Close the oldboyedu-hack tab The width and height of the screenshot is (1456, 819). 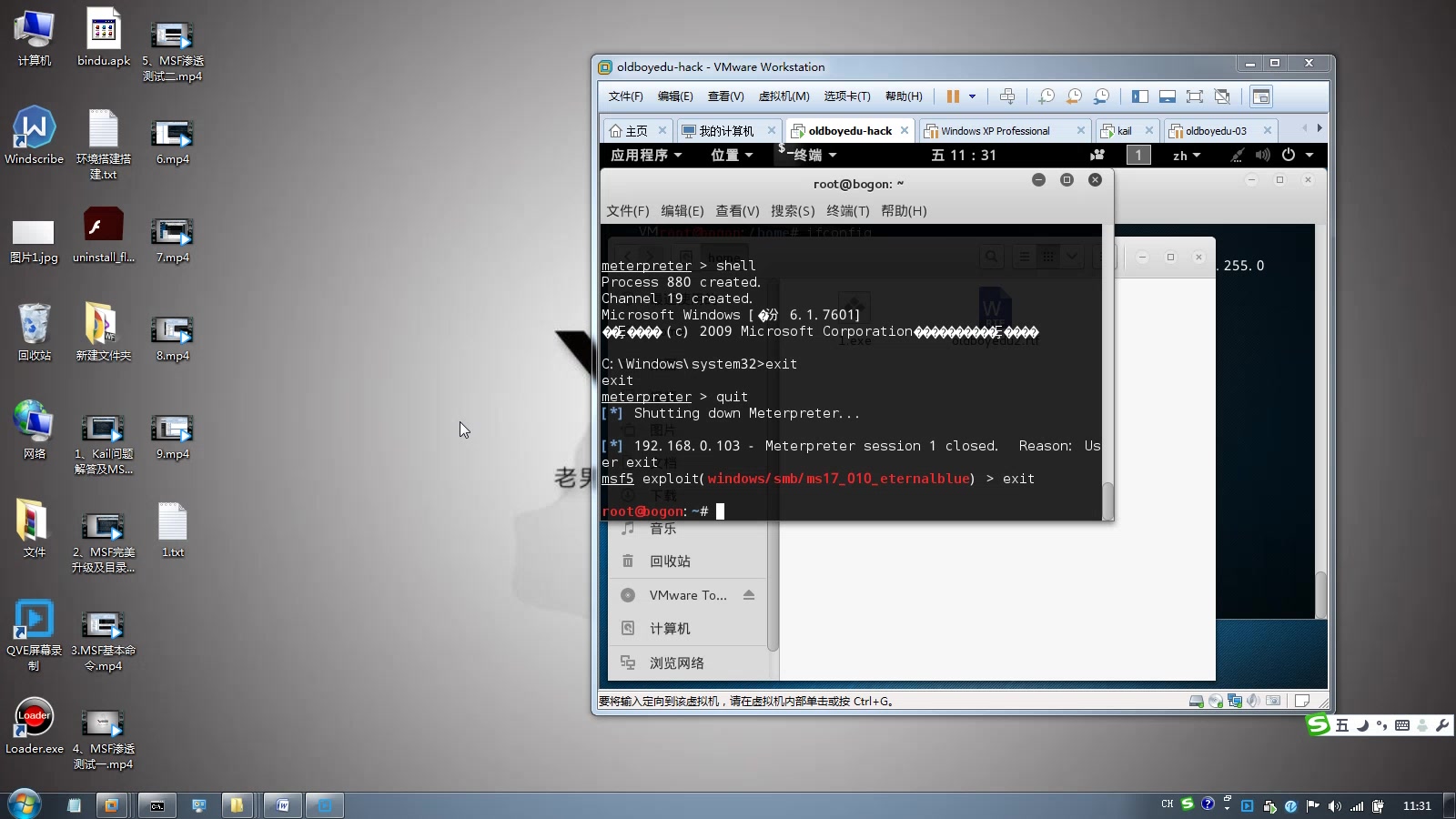point(905,130)
